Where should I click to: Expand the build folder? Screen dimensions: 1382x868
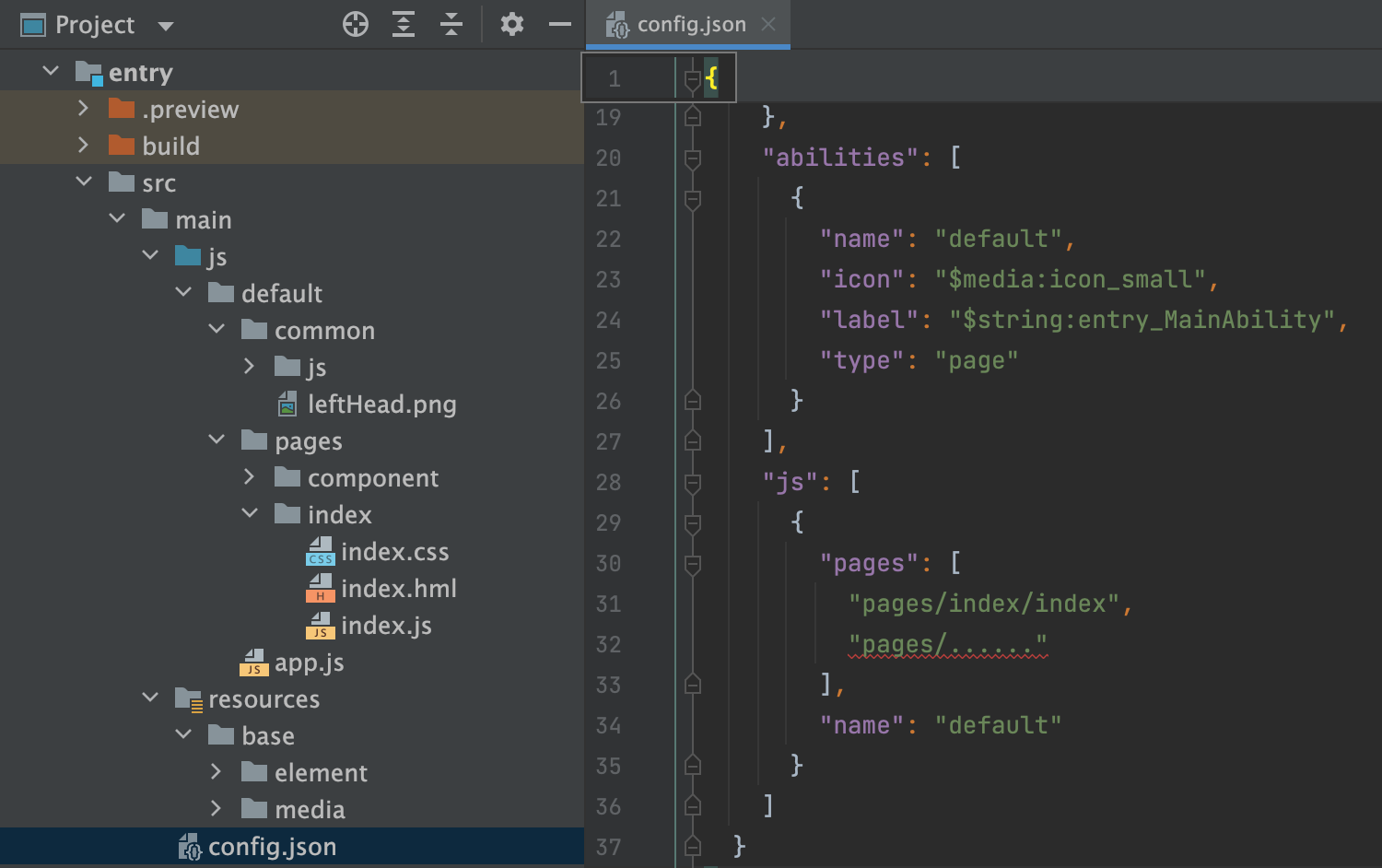click(x=84, y=145)
